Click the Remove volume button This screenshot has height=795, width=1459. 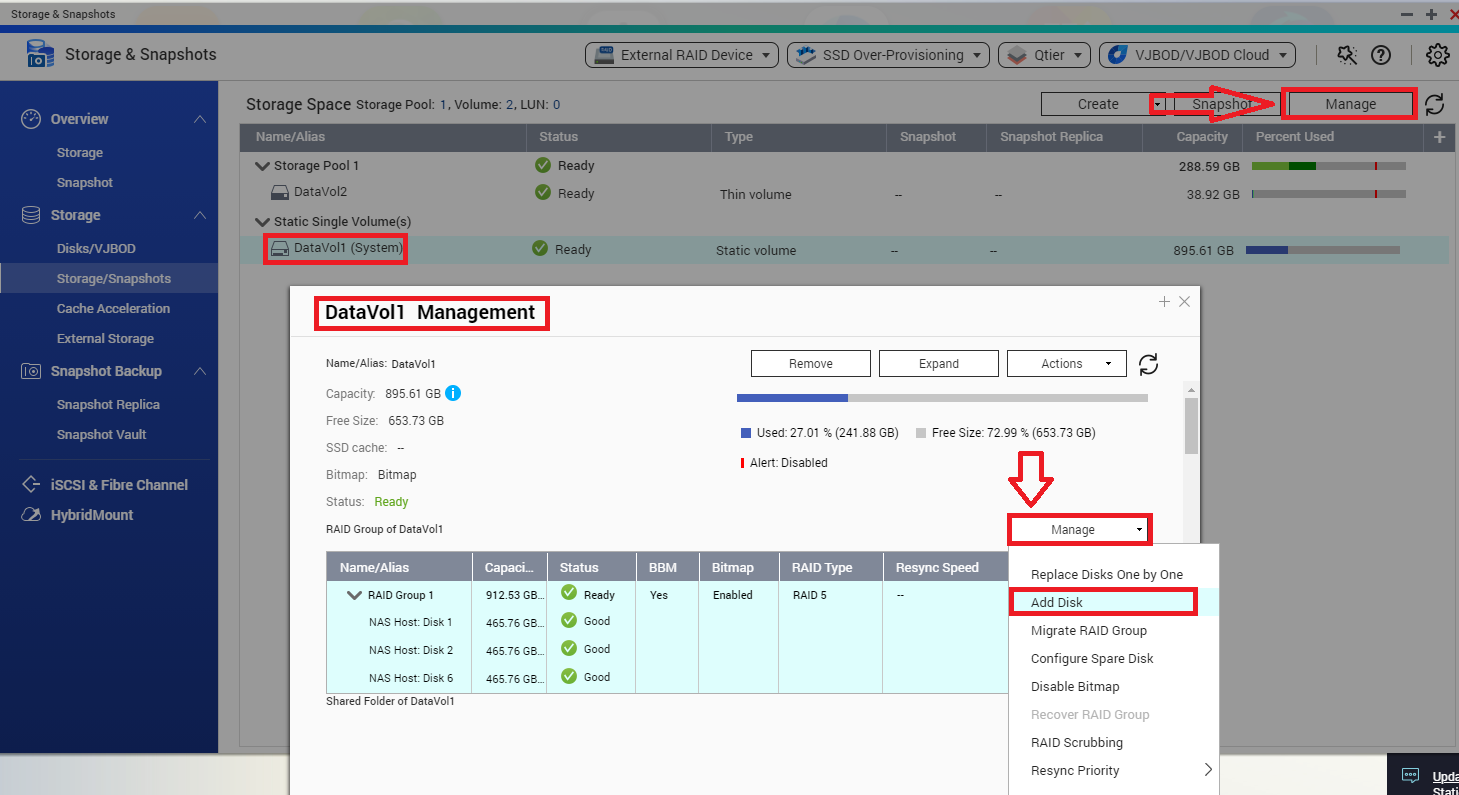(x=810, y=364)
